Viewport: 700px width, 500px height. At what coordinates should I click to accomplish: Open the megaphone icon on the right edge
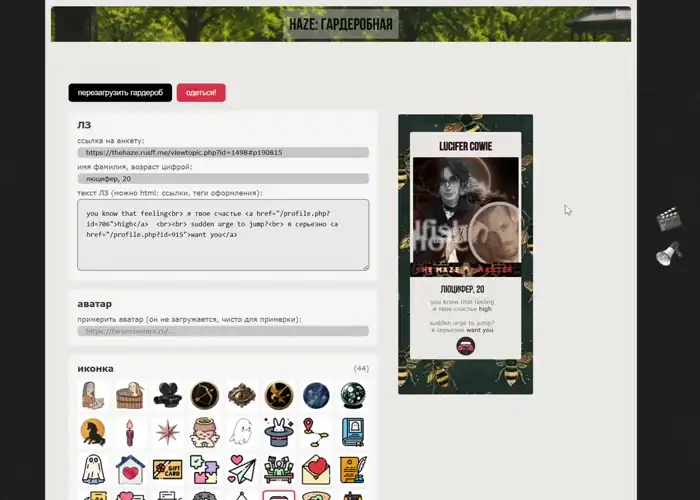[x=668, y=254]
